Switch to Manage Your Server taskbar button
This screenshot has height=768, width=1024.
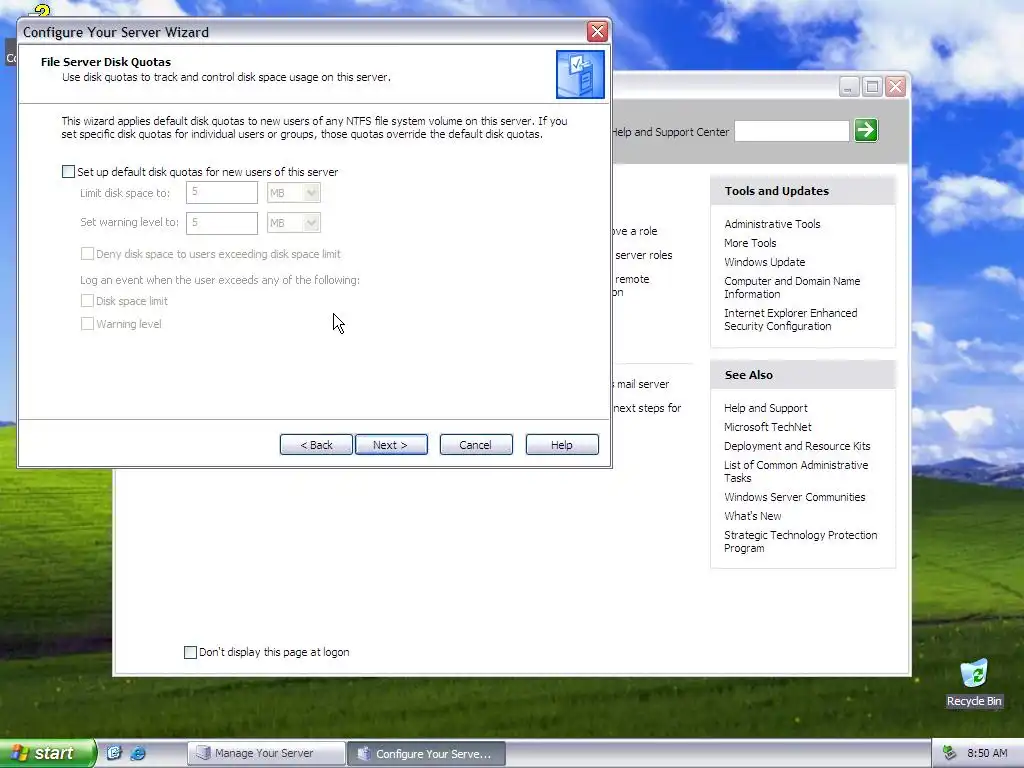coord(266,753)
